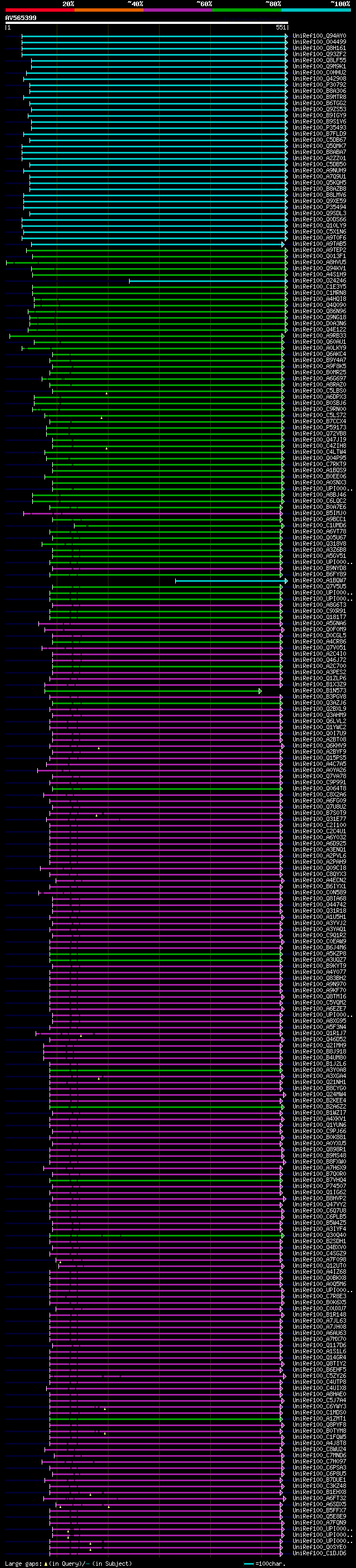Image resolution: width=356 pixels, height=1568 pixels.
Task: Click the UniRef100_Q8H161 hit label
Action: 319,48
